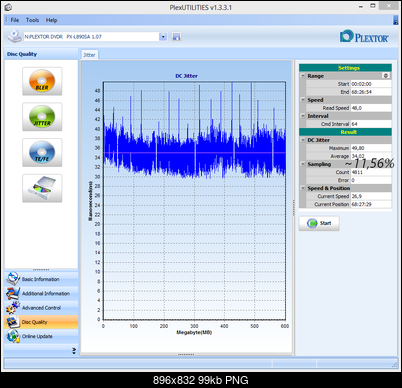Open Online Update section
The image size is (402, 388).
(41, 336)
